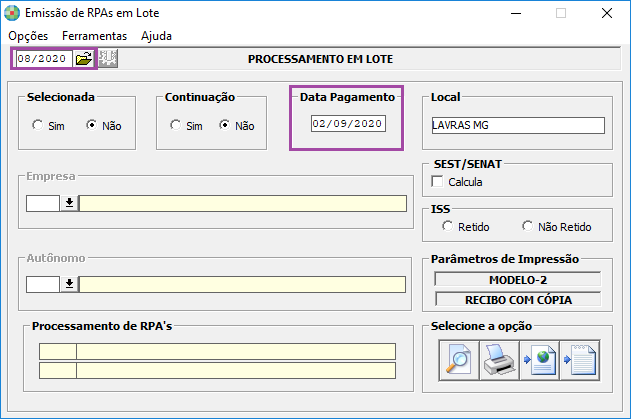Click the application icon in the title bar
Viewport: 631px width, 419px height.
pos(12,13)
